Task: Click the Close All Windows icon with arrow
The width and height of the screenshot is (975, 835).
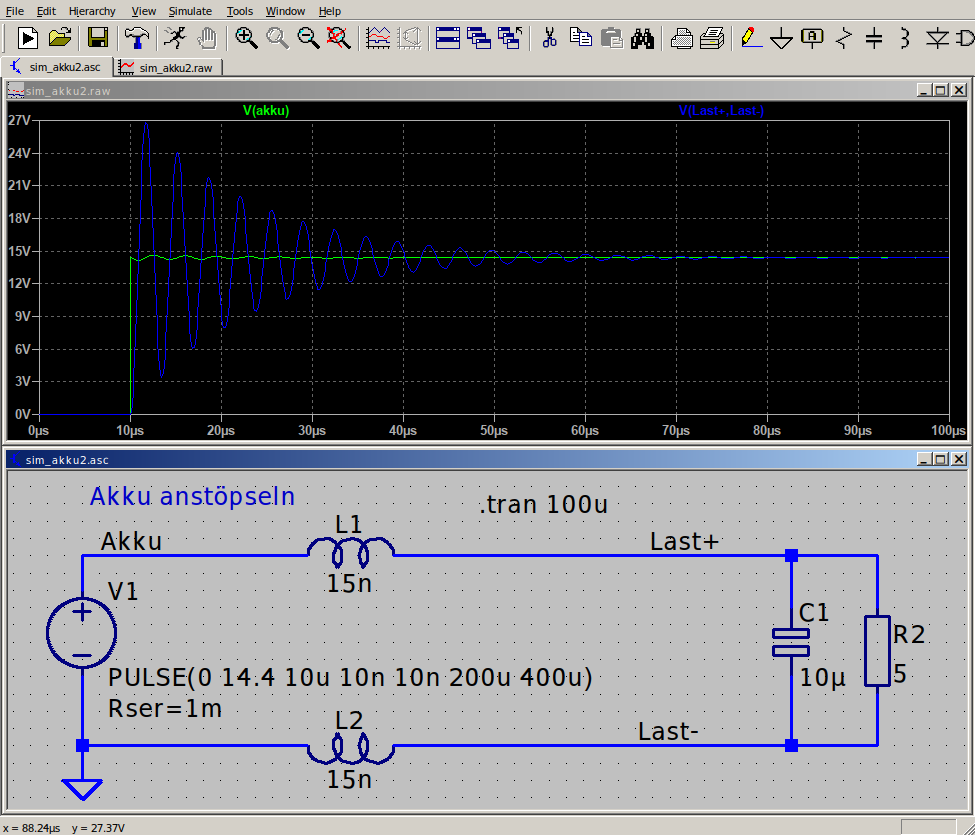Action: click(510, 38)
